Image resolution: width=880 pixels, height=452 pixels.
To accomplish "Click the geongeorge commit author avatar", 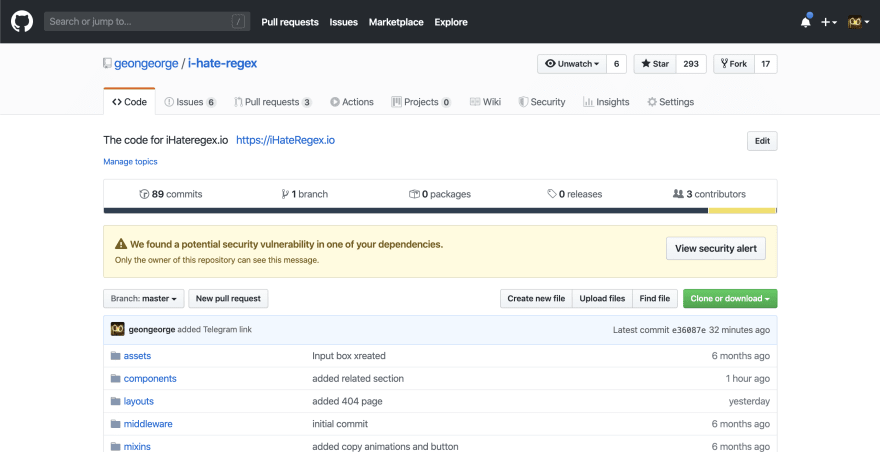I will pos(117,330).
